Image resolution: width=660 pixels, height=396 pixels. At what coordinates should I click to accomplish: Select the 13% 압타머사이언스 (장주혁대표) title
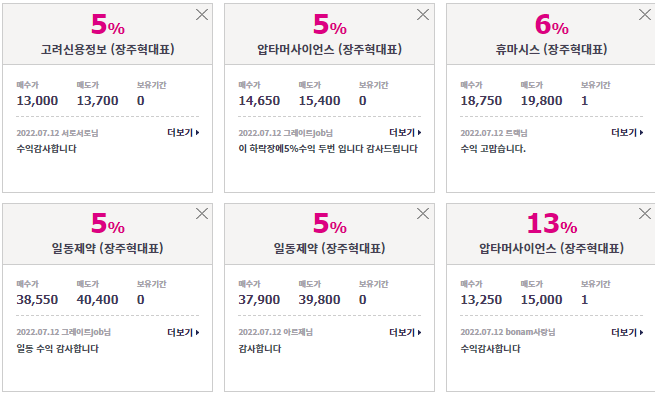[551, 248]
